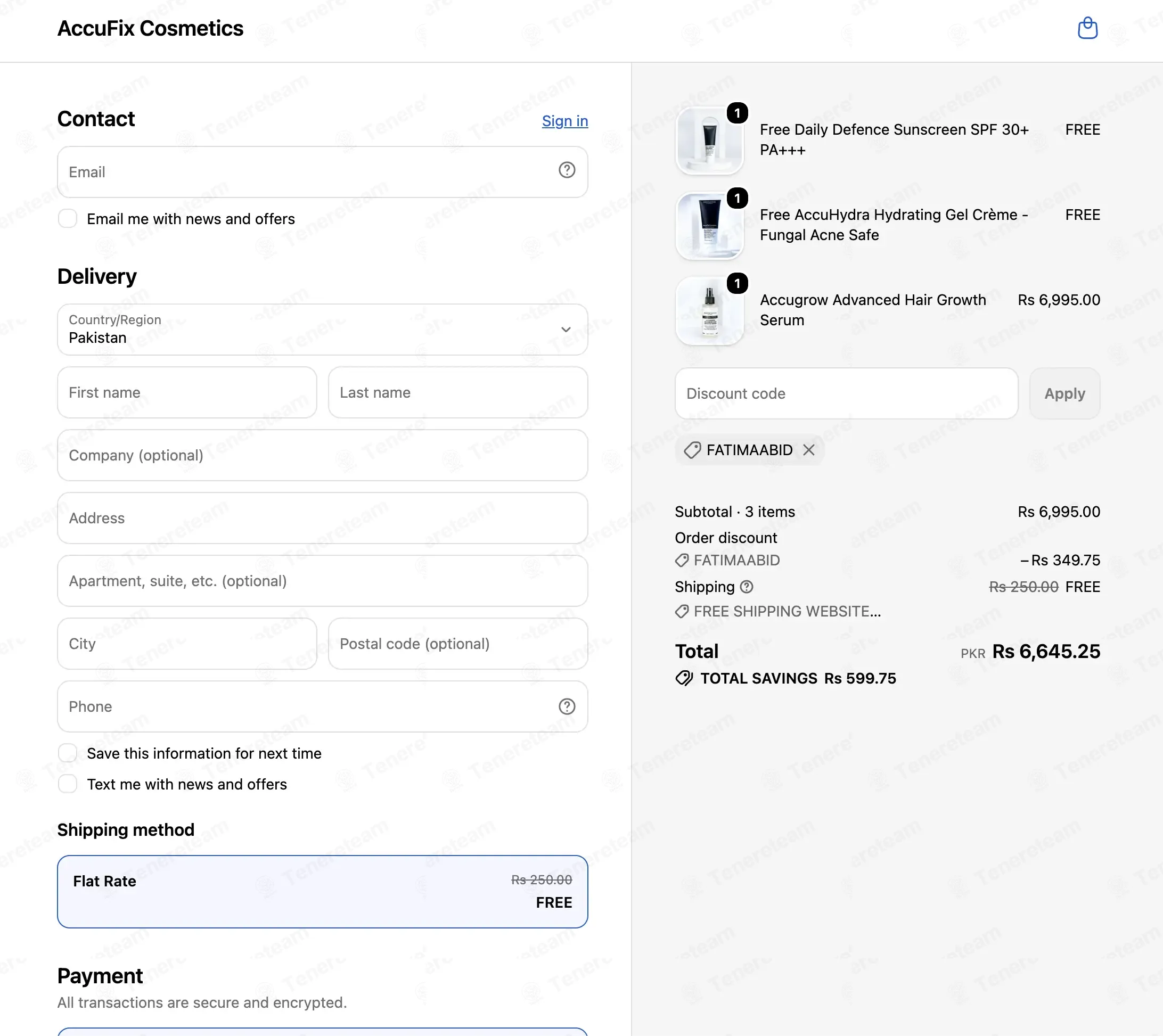Focus the Company (optional) field

coord(322,455)
